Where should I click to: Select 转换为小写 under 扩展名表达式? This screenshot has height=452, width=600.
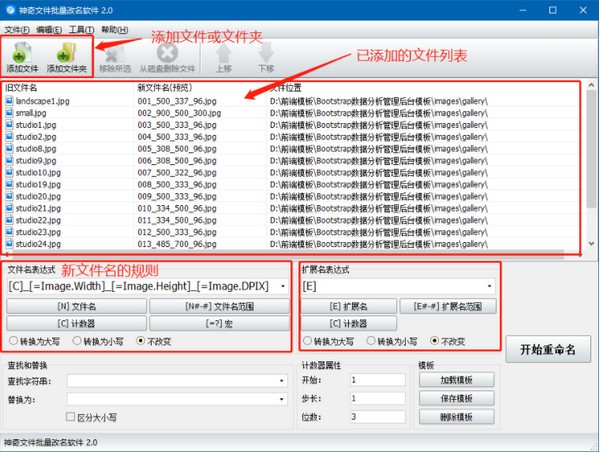point(371,341)
